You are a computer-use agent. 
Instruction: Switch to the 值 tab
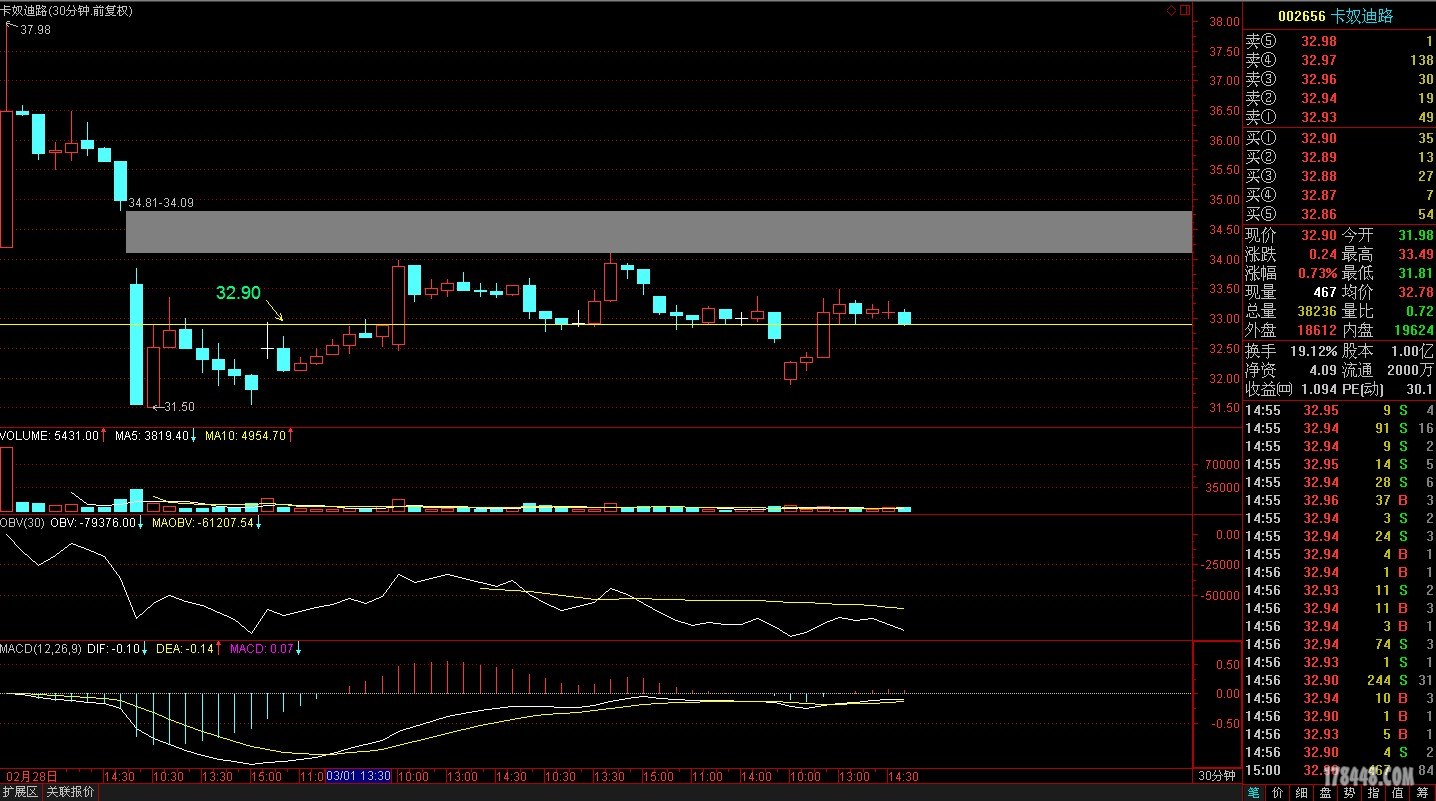(1397, 792)
